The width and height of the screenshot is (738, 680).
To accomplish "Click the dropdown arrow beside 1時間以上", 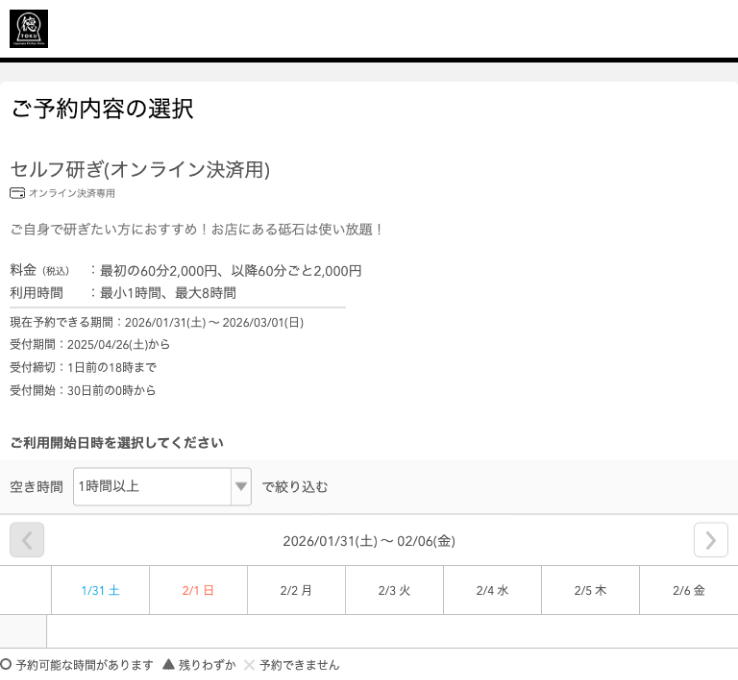I will pyautogui.click(x=241, y=486).
